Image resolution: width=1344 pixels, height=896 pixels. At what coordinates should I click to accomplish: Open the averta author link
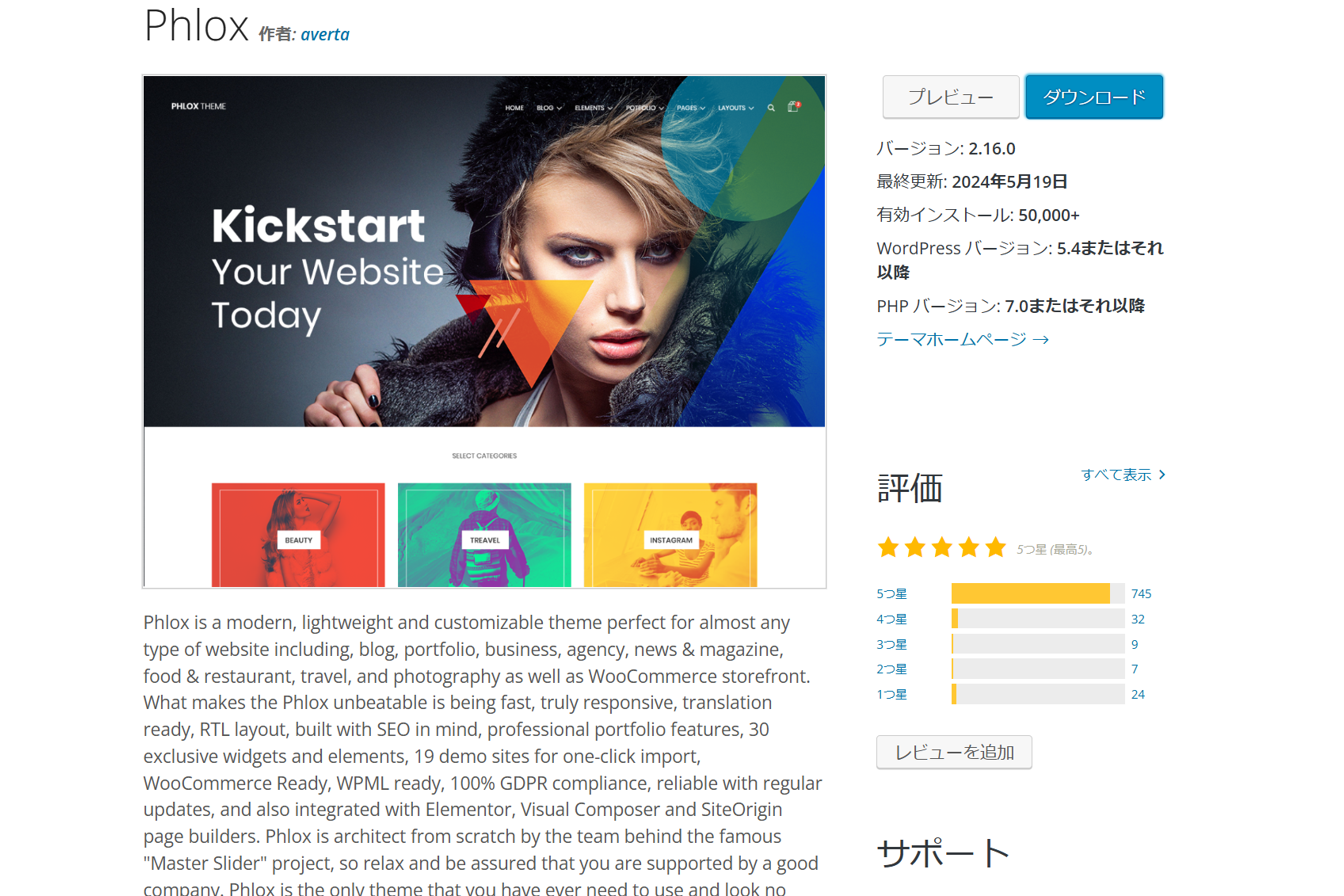tap(325, 34)
